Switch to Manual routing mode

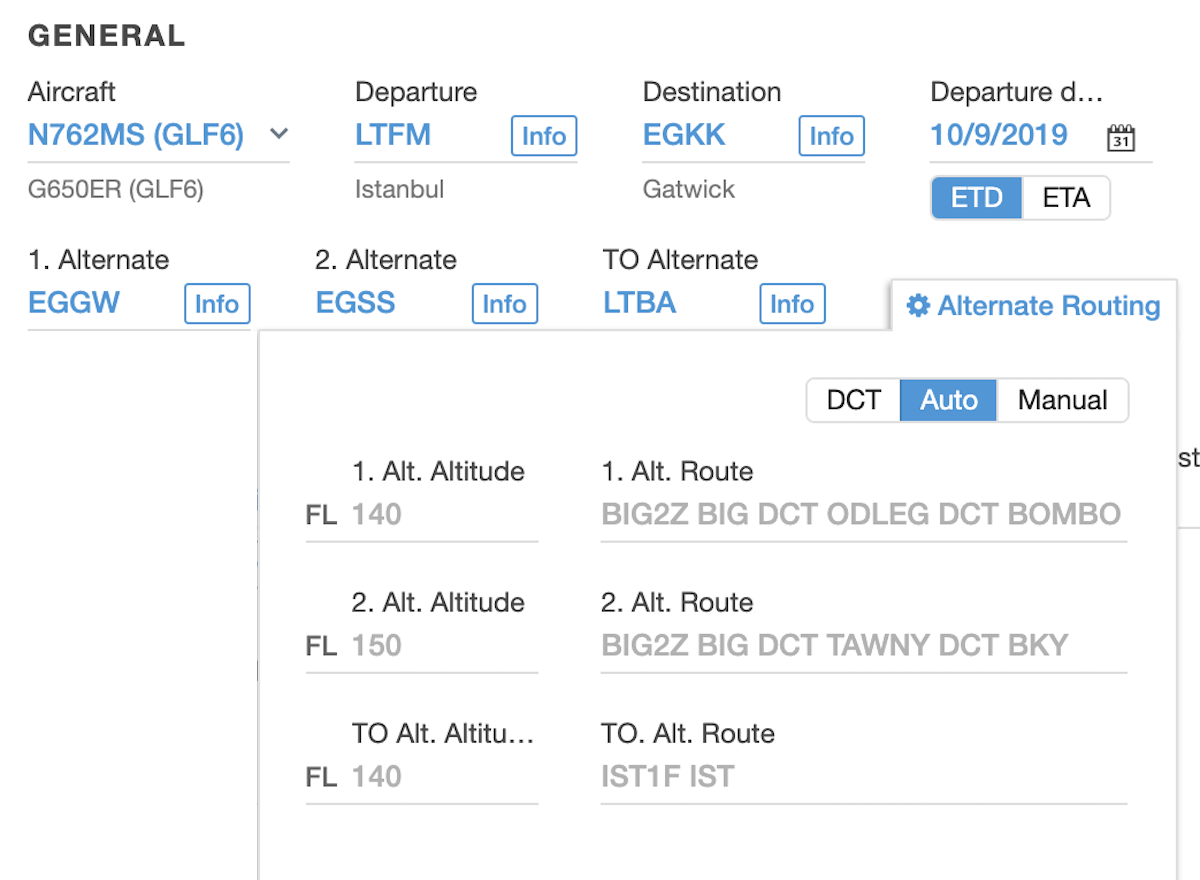[1062, 400]
